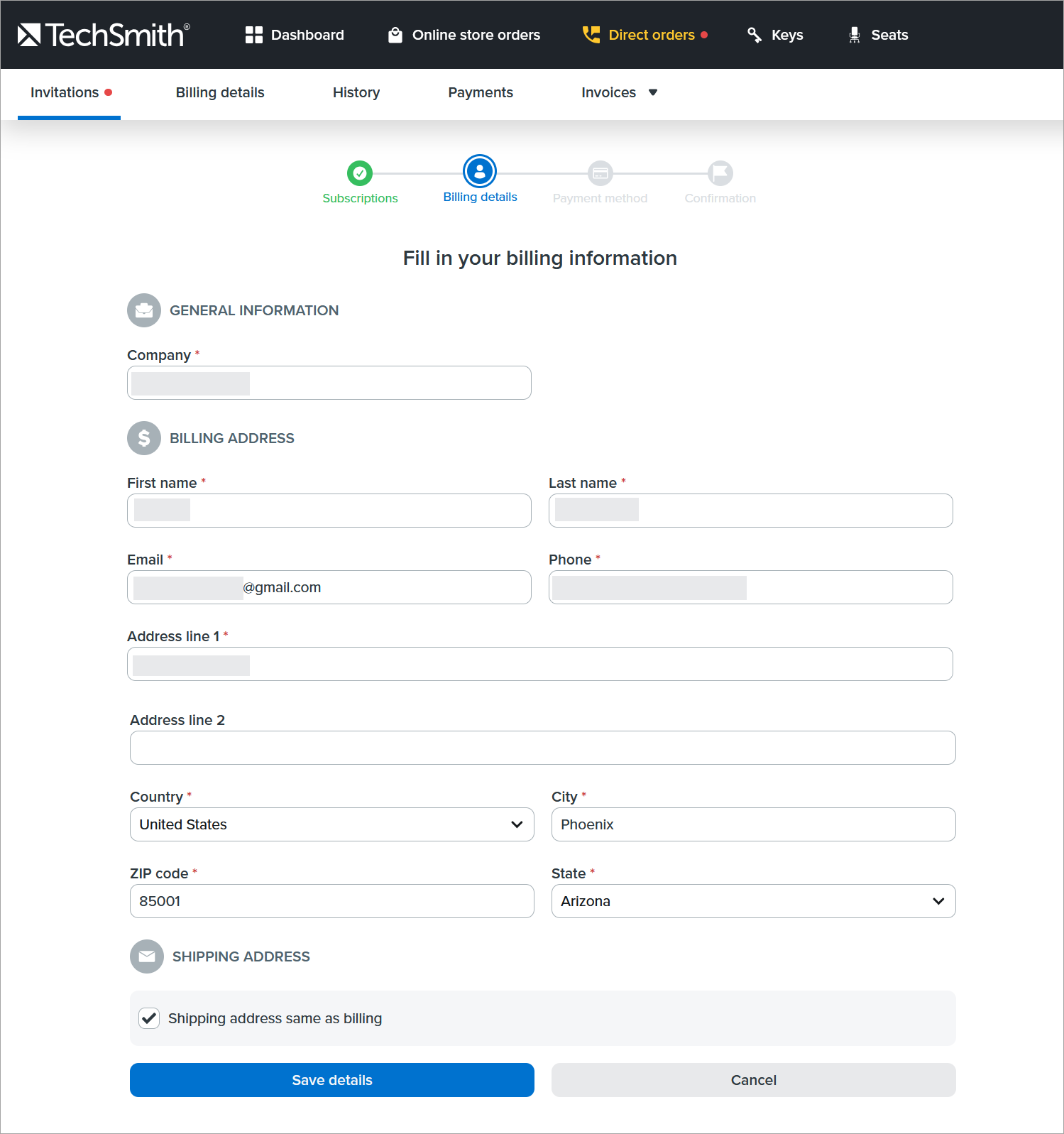This screenshot has height=1134, width=1064.
Task: Expand the Invoices dropdown arrow
Action: [653, 92]
